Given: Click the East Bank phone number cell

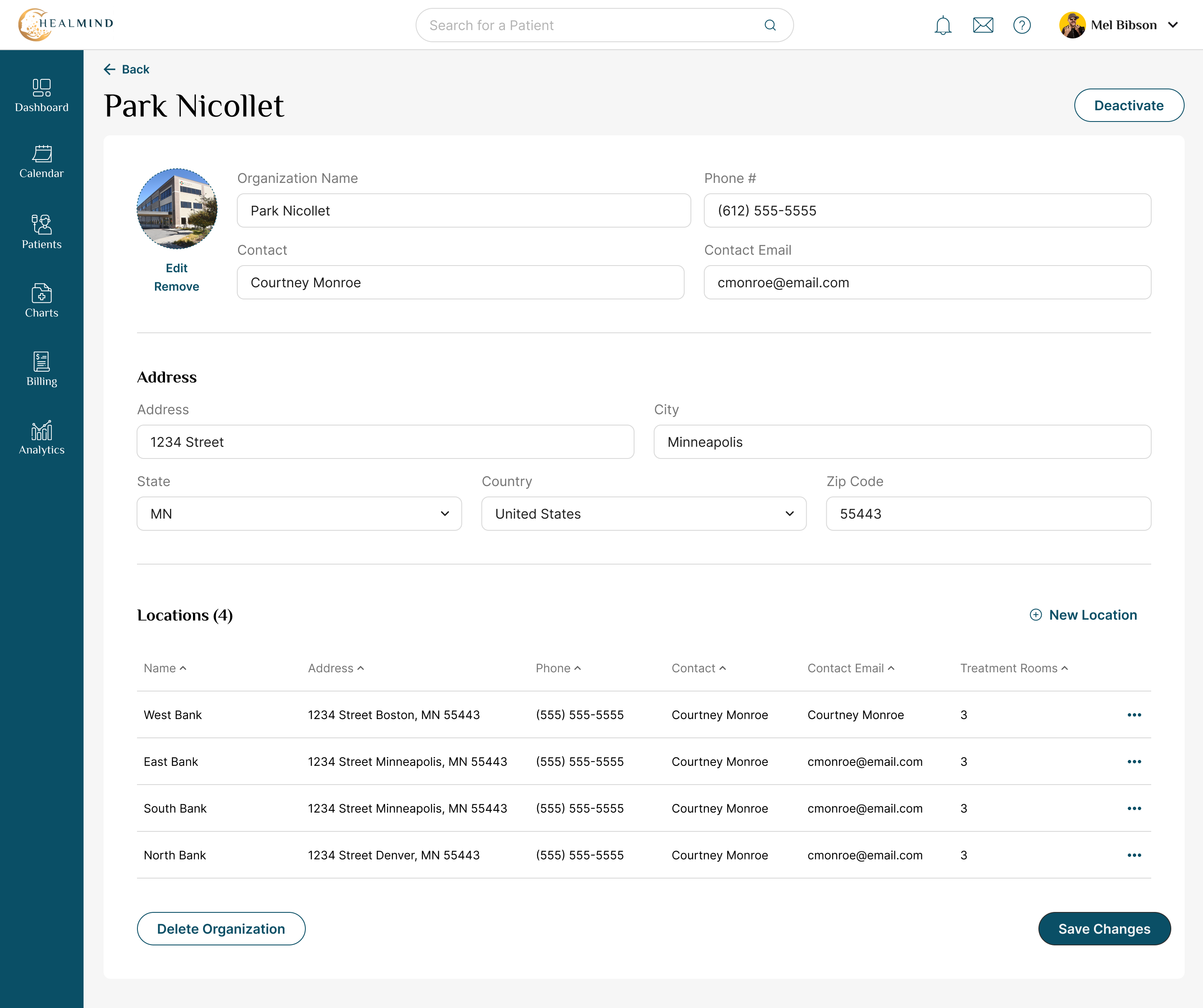Looking at the screenshot, I should (580, 762).
